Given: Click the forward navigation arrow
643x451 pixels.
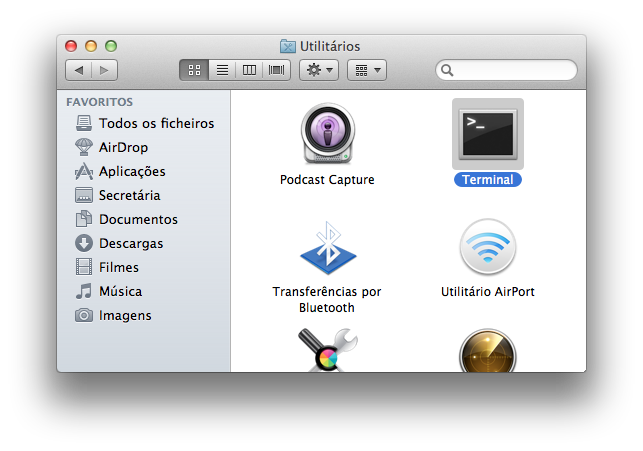Looking at the screenshot, I should click(104, 70).
